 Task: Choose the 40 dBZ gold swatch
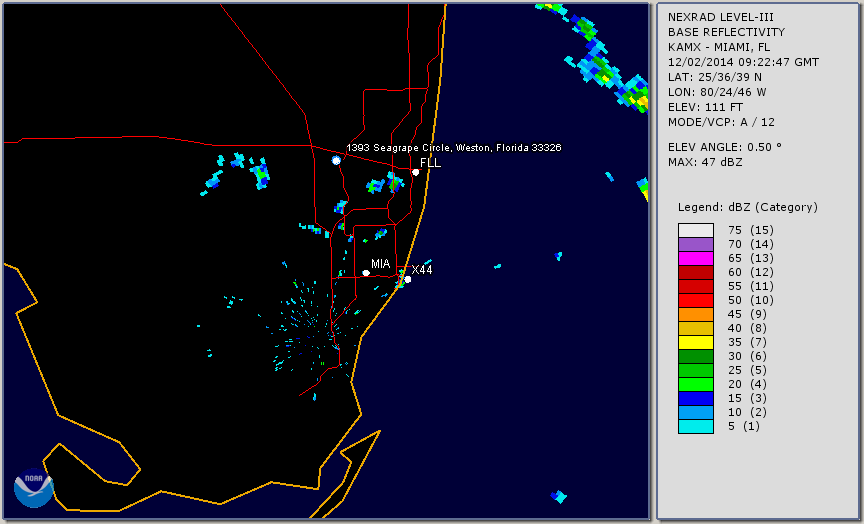[x=696, y=328]
